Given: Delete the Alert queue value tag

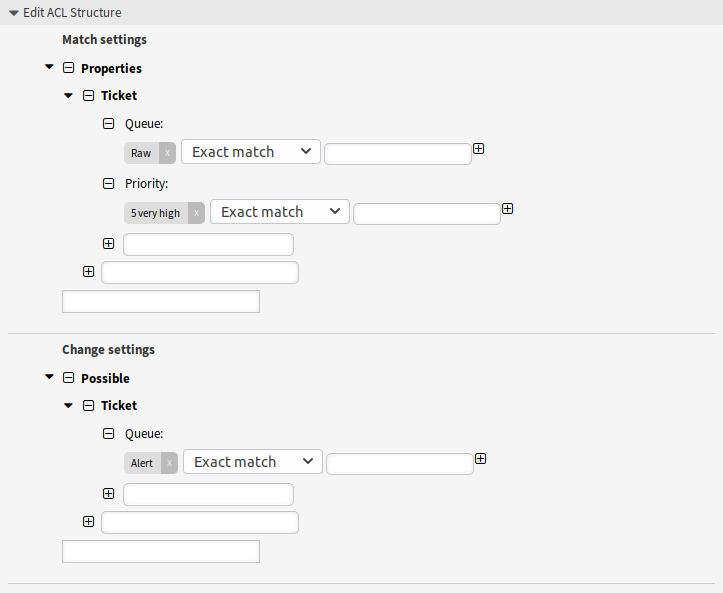Looking at the screenshot, I should pos(169,463).
